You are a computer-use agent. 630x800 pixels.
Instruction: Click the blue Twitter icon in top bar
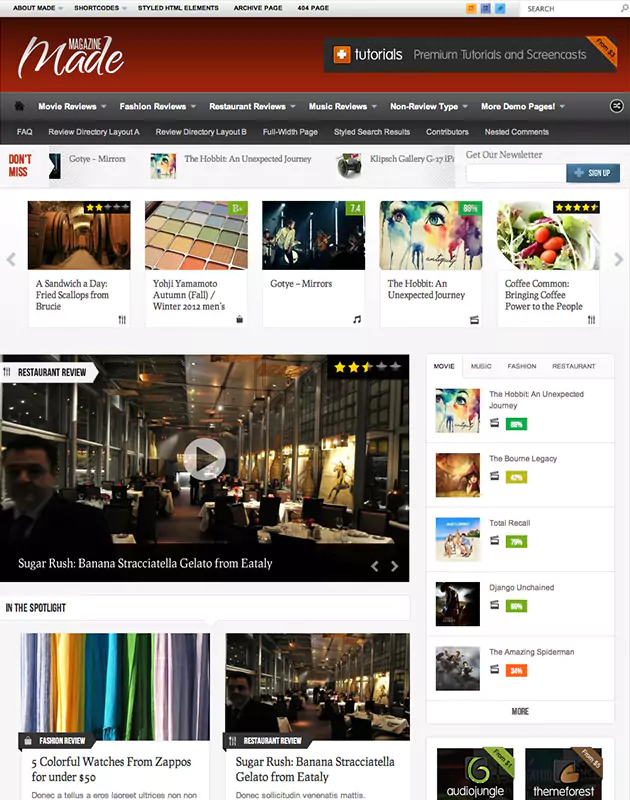[x=500, y=8]
